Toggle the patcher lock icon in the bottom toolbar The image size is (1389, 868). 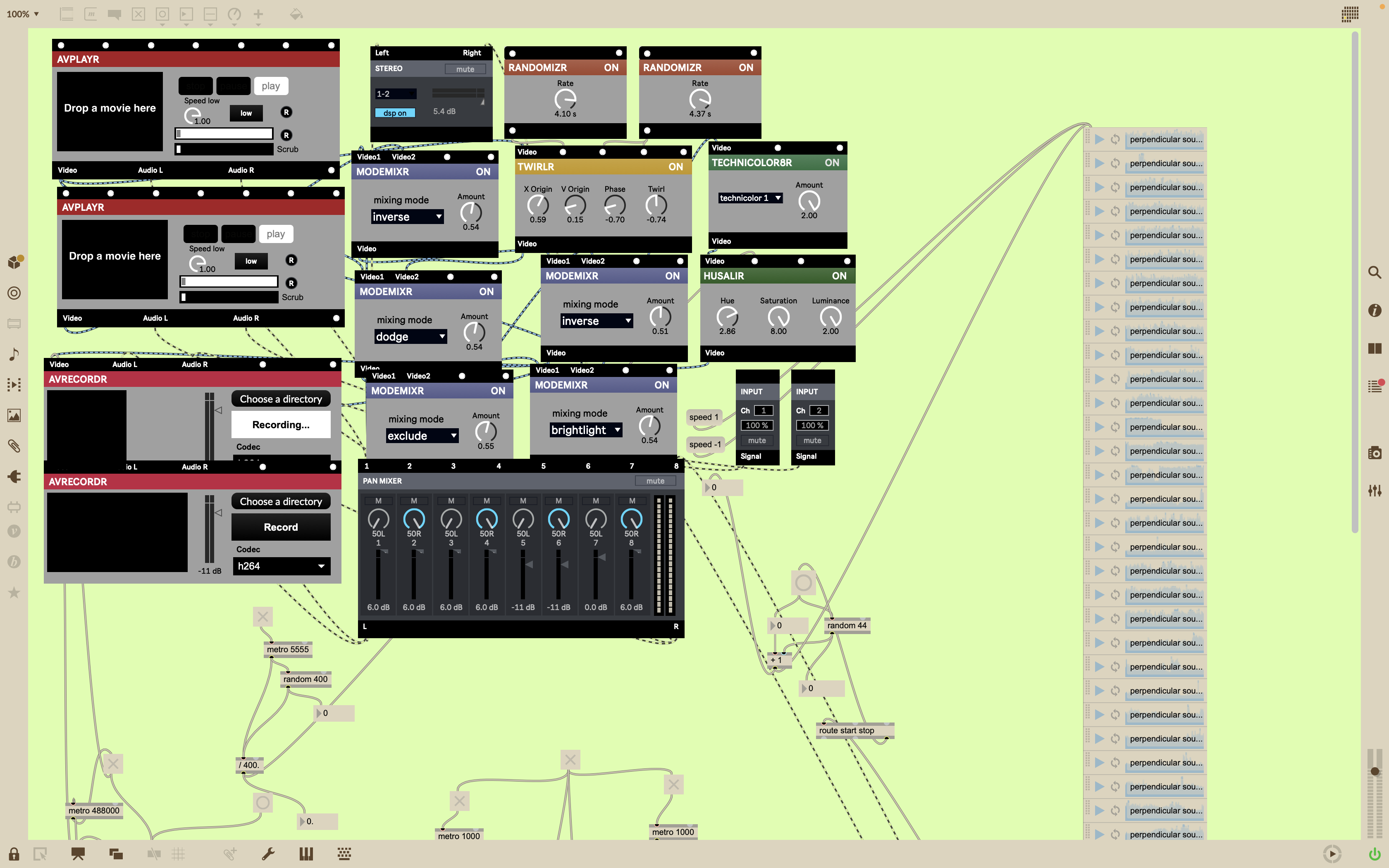(x=14, y=854)
